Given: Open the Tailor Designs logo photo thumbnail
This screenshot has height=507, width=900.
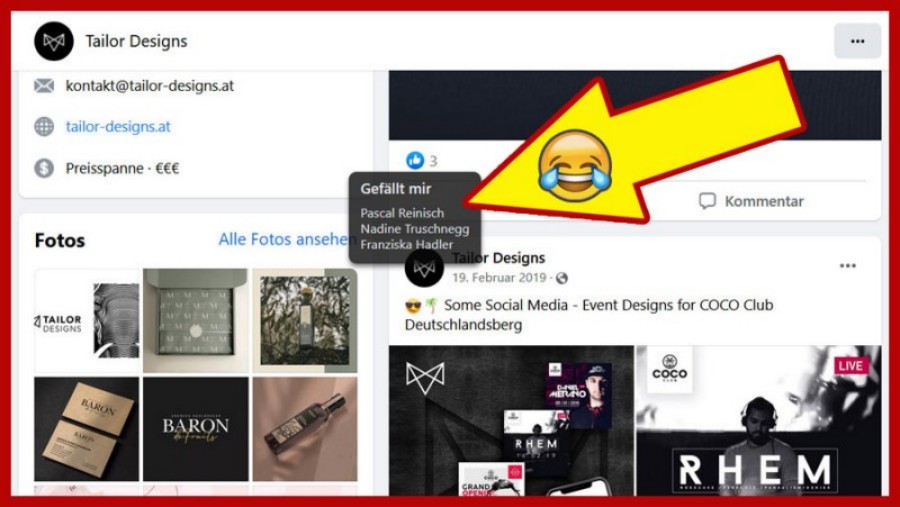Looking at the screenshot, I should (x=87, y=320).
